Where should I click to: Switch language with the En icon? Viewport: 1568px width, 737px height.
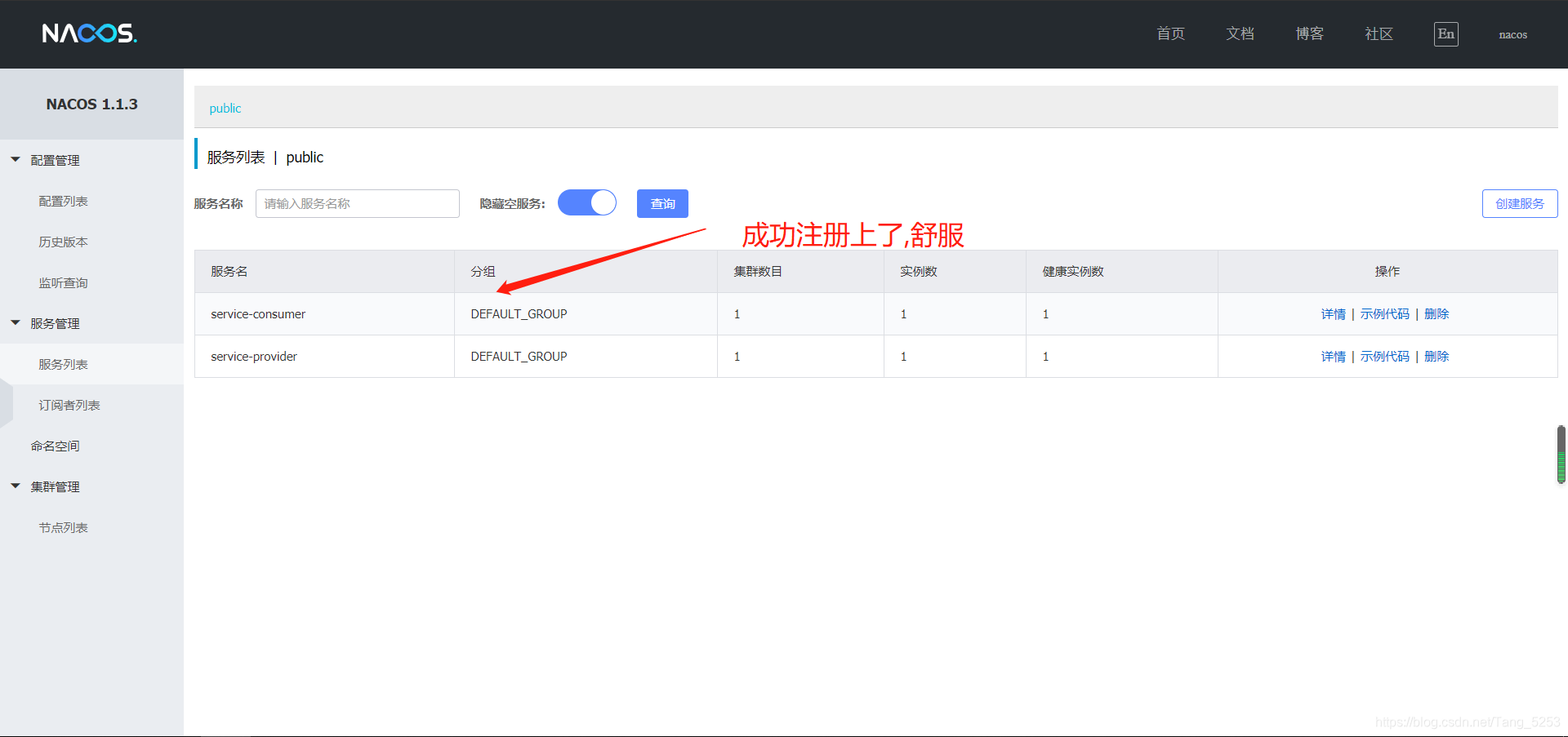(1445, 34)
